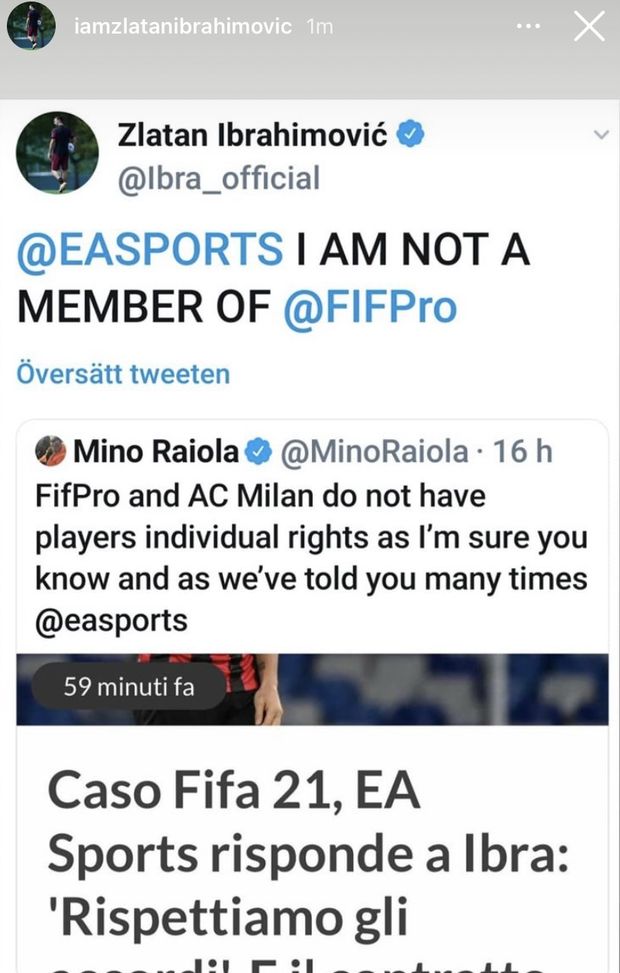This screenshot has width=620, height=973.
Task: Click the verified badge beside Zlatan Ibrahimović
Action: [x=410, y=135]
